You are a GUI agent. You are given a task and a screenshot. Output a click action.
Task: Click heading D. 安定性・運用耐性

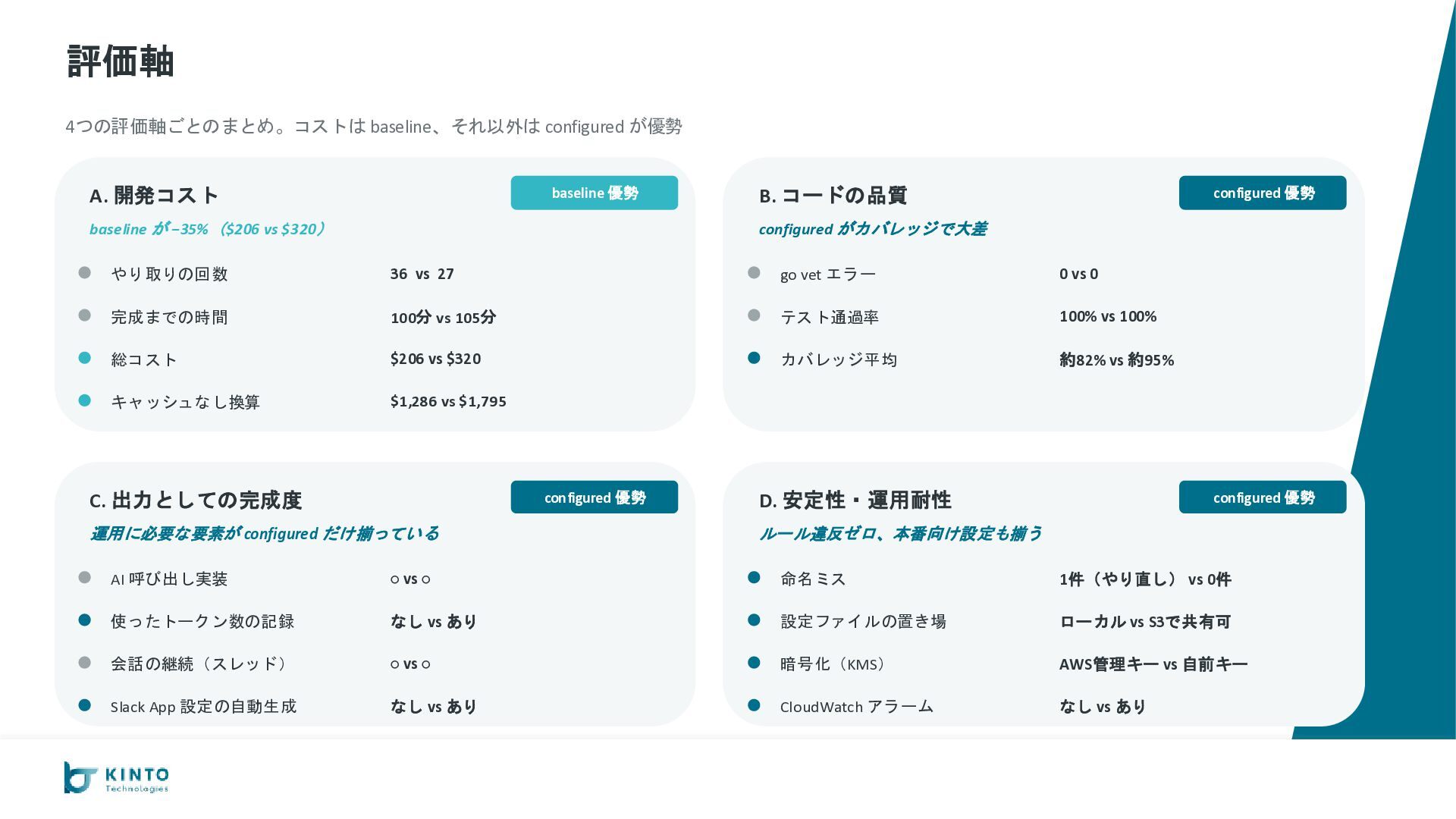tap(855, 500)
